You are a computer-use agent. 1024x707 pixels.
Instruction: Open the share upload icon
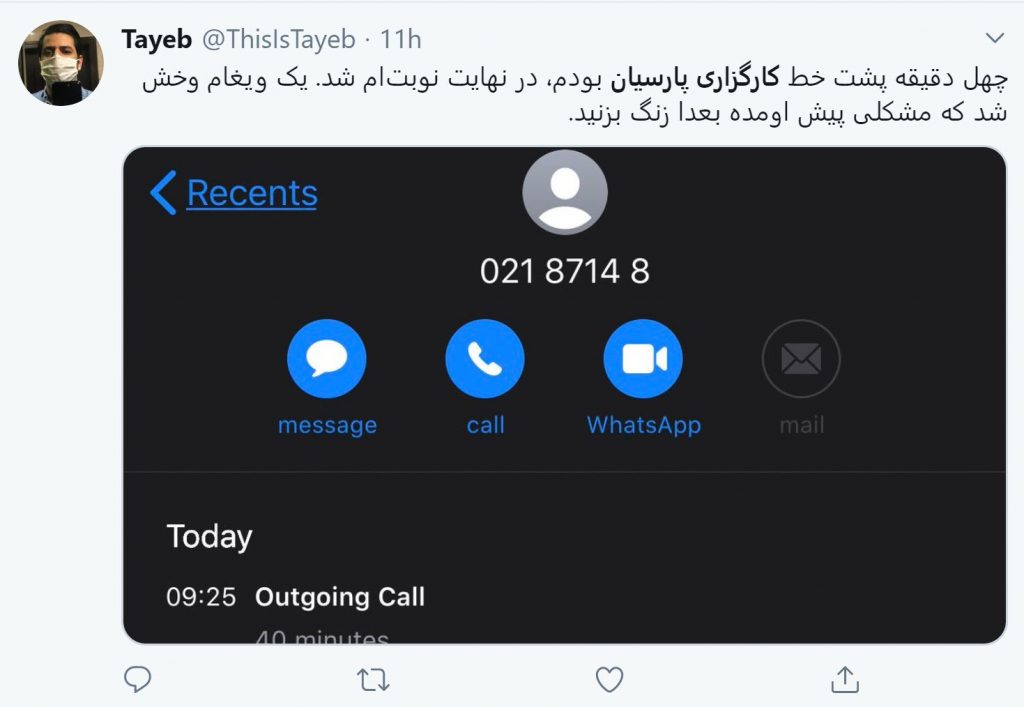(x=844, y=680)
